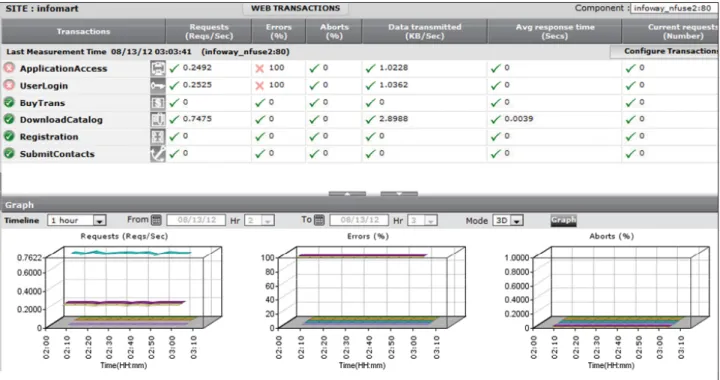Screen dimensions: 720x380
Task: Click the BuyTrans aborts green checkmark
Action: point(314,102)
